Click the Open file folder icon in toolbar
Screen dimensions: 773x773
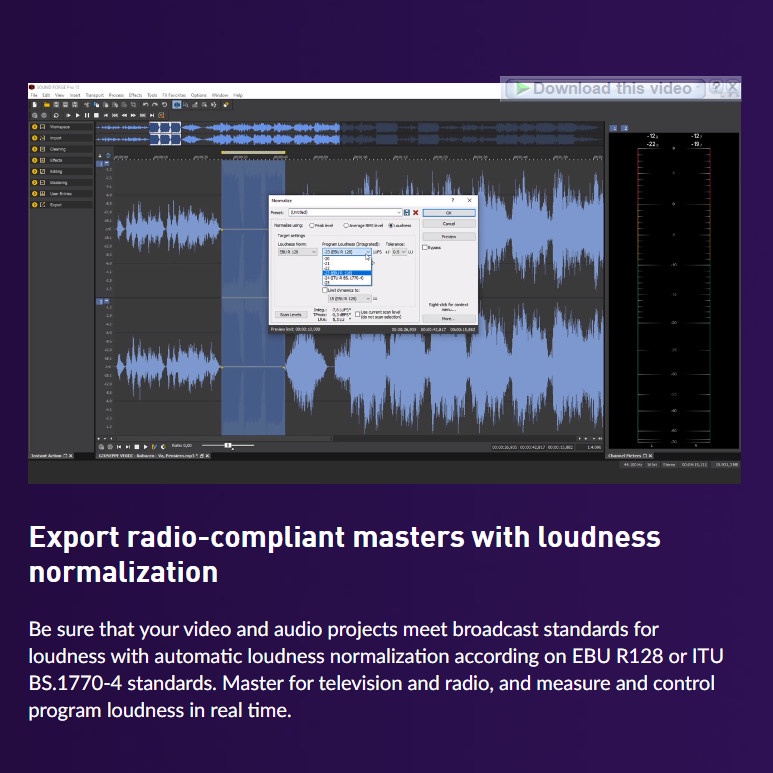[46, 104]
